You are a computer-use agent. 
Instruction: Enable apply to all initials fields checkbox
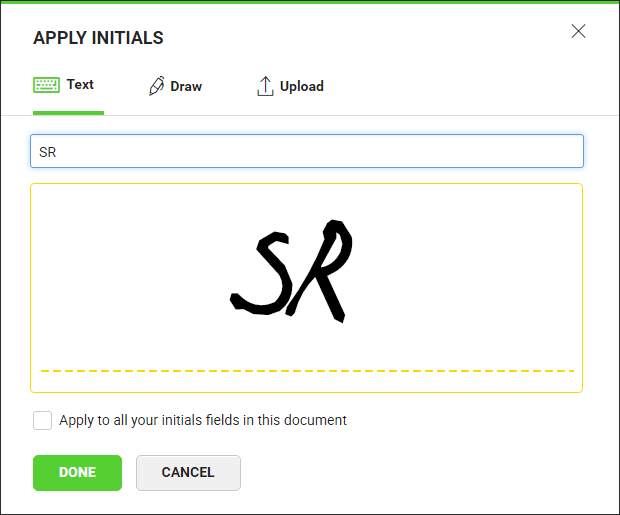click(x=43, y=420)
